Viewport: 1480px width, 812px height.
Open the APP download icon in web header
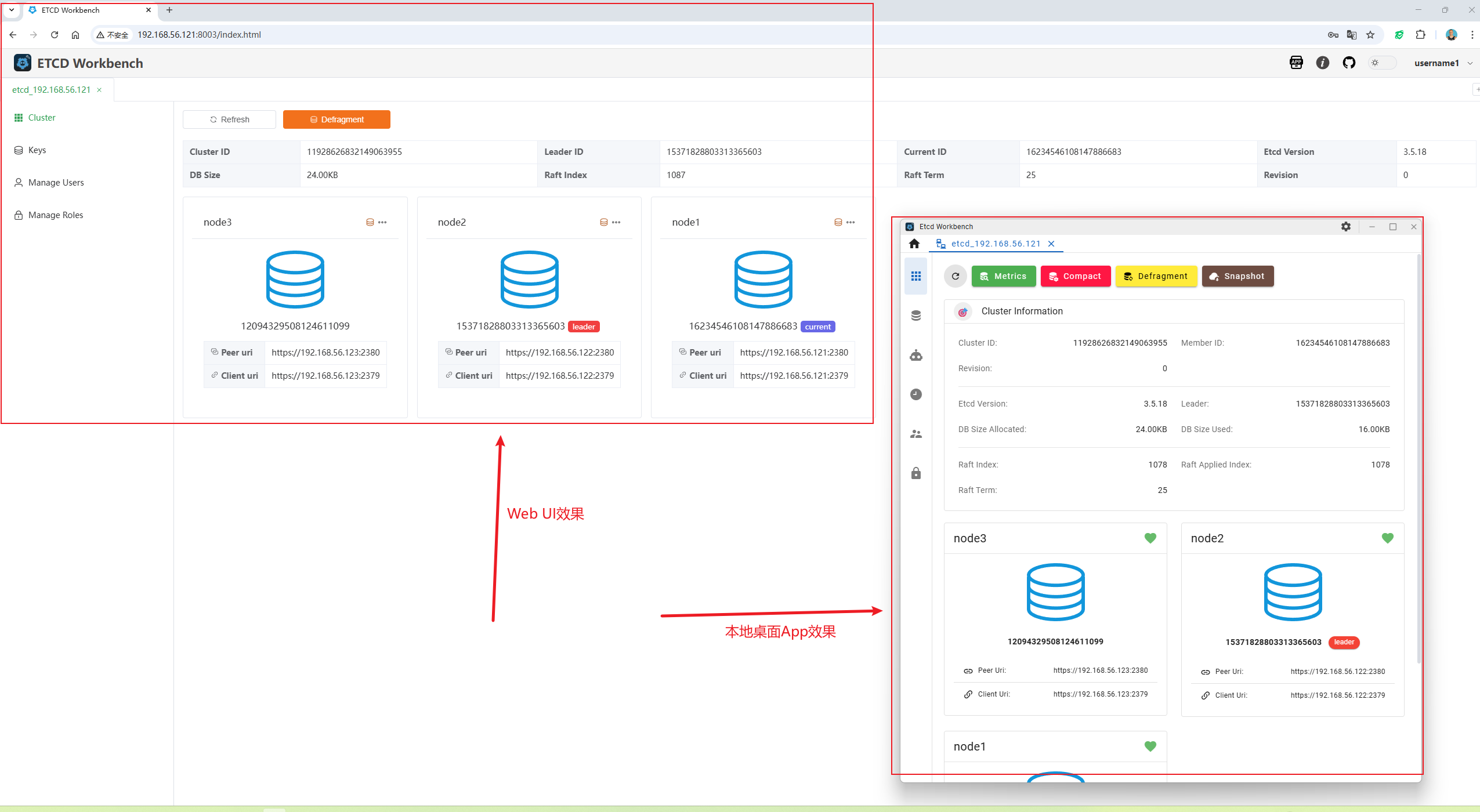click(1296, 63)
